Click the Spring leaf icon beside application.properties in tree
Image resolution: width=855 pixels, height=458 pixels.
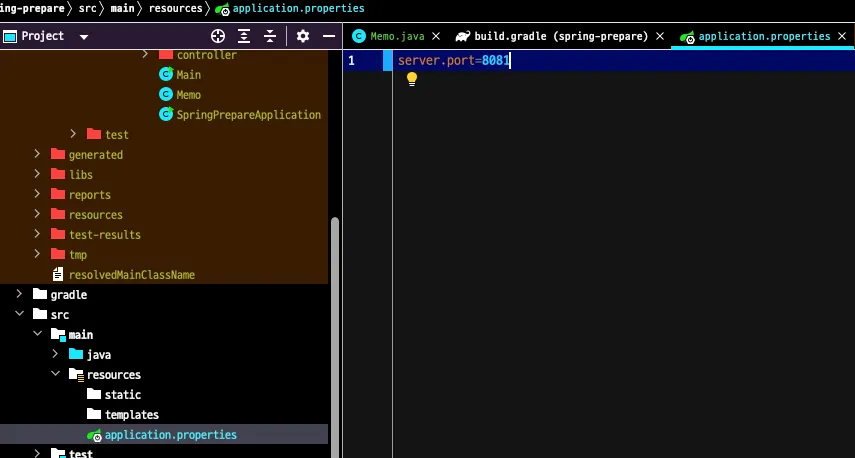(x=94, y=435)
